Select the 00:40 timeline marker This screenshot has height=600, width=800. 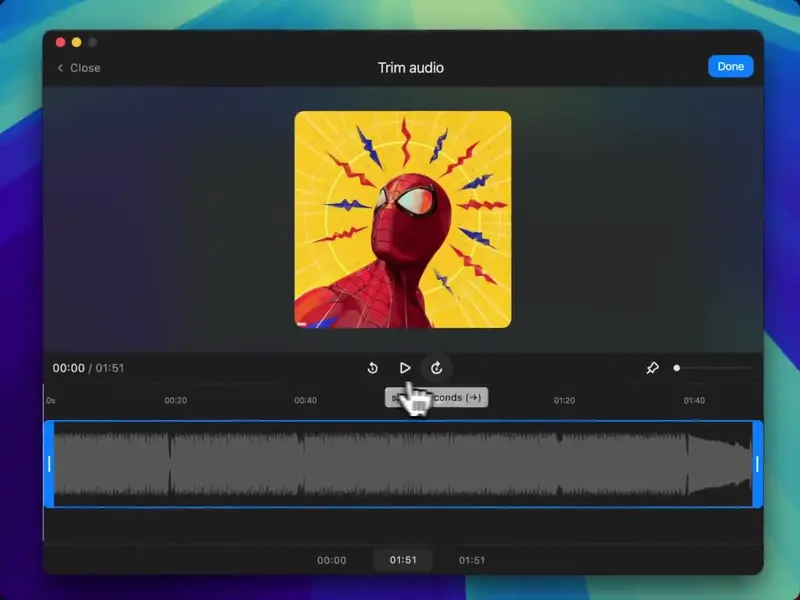[305, 401]
